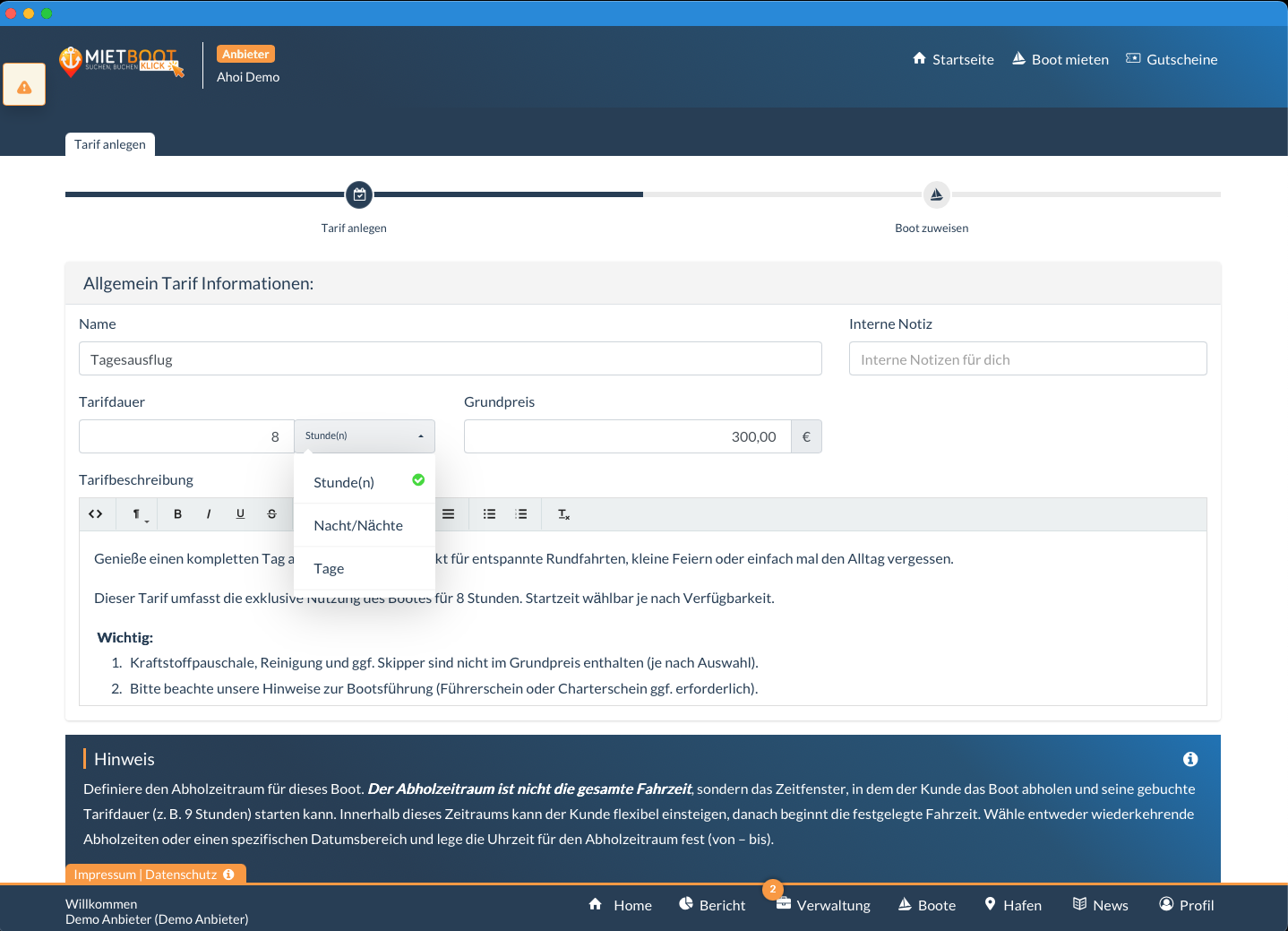This screenshot has width=1288, height=931.
Task: Clear text formatting in the editor
Action: [x=563, y=514]
